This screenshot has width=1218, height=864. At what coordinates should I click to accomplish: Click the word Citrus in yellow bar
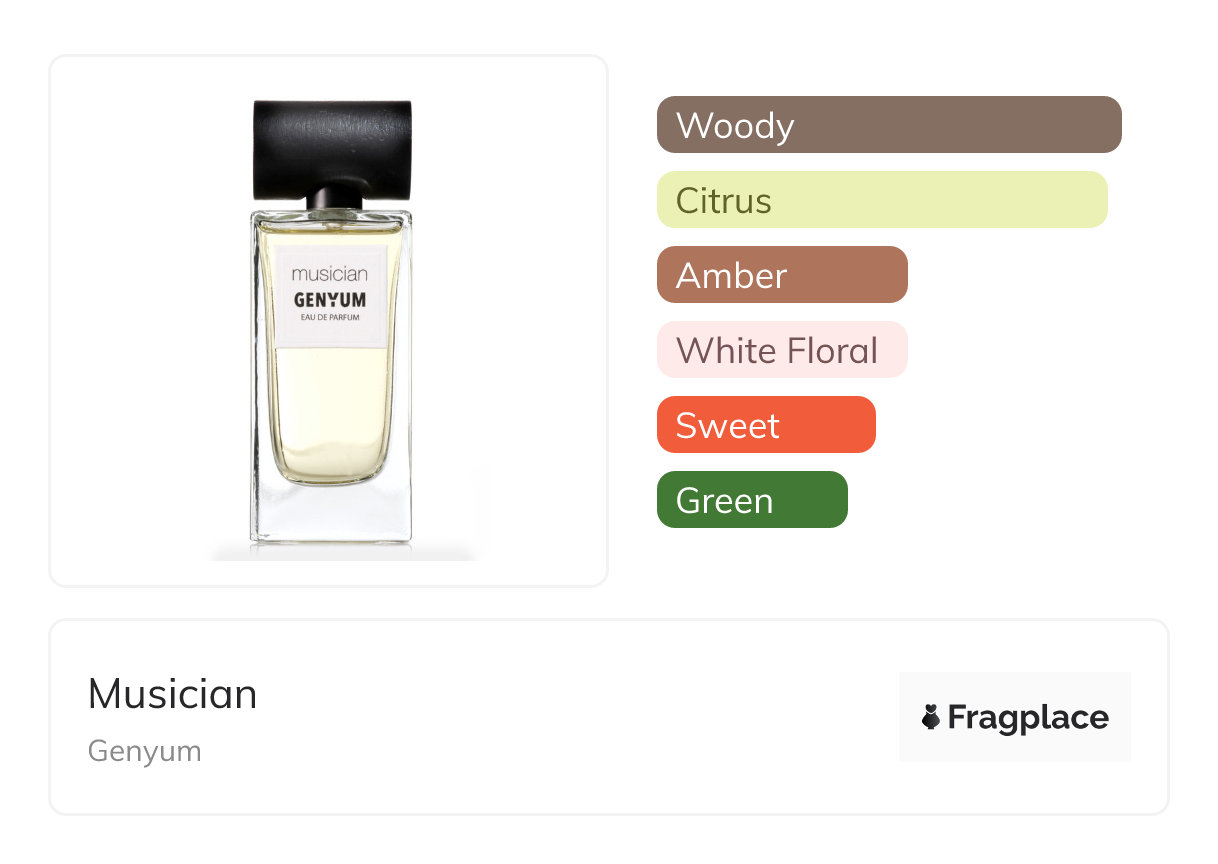click(723, 201)
